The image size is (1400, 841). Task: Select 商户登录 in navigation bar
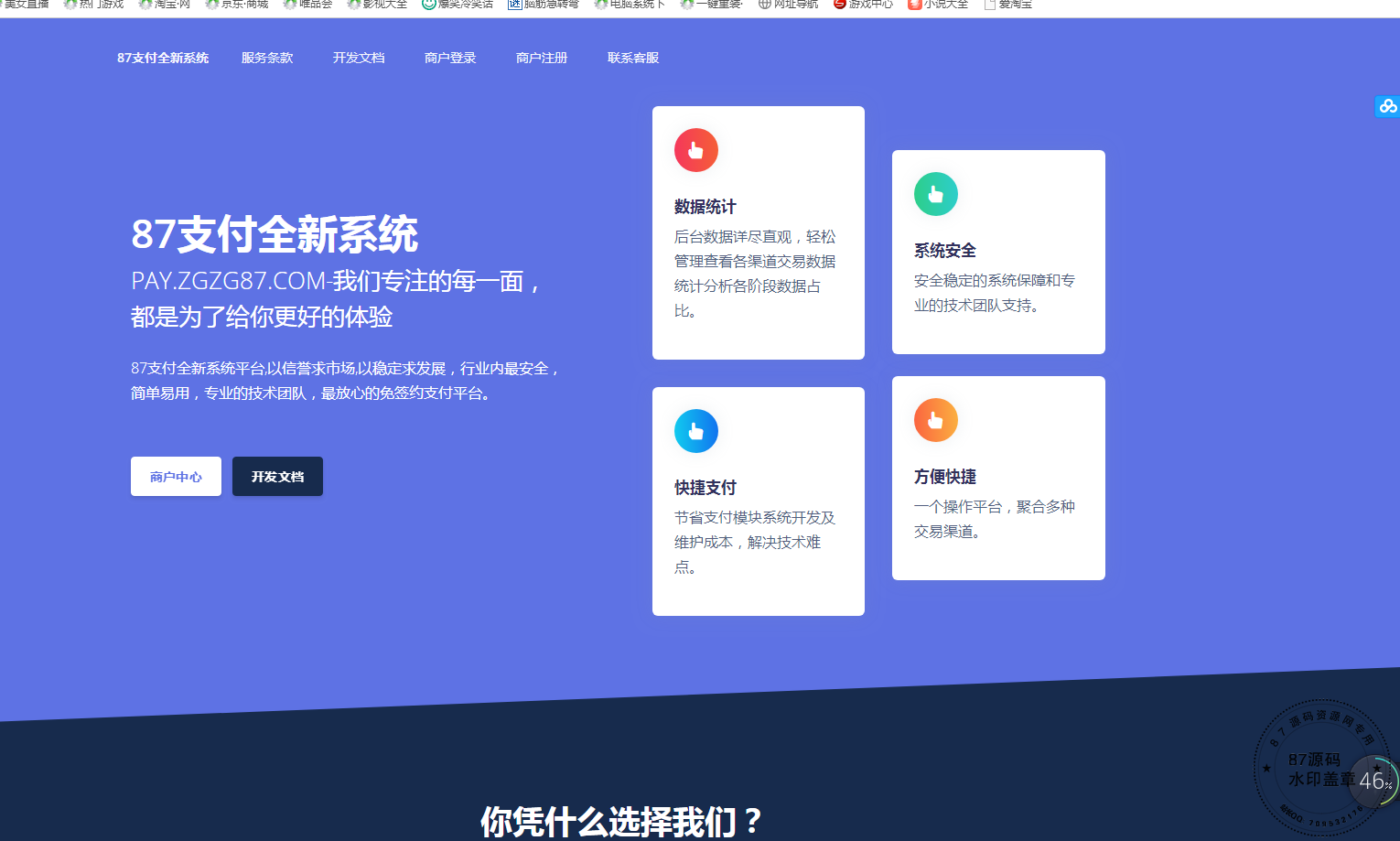click(450, 58)
